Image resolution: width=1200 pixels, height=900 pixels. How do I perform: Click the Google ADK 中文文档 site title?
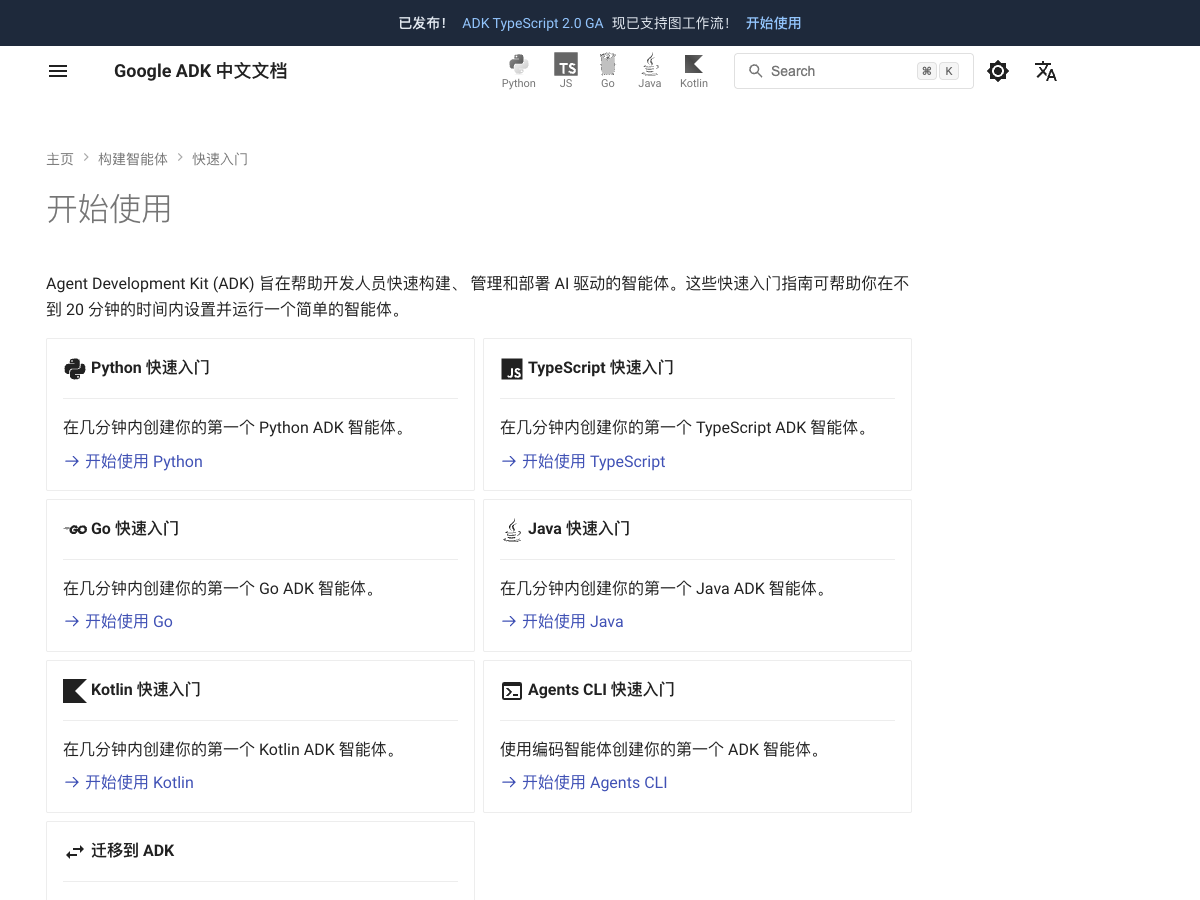(200, 71)
